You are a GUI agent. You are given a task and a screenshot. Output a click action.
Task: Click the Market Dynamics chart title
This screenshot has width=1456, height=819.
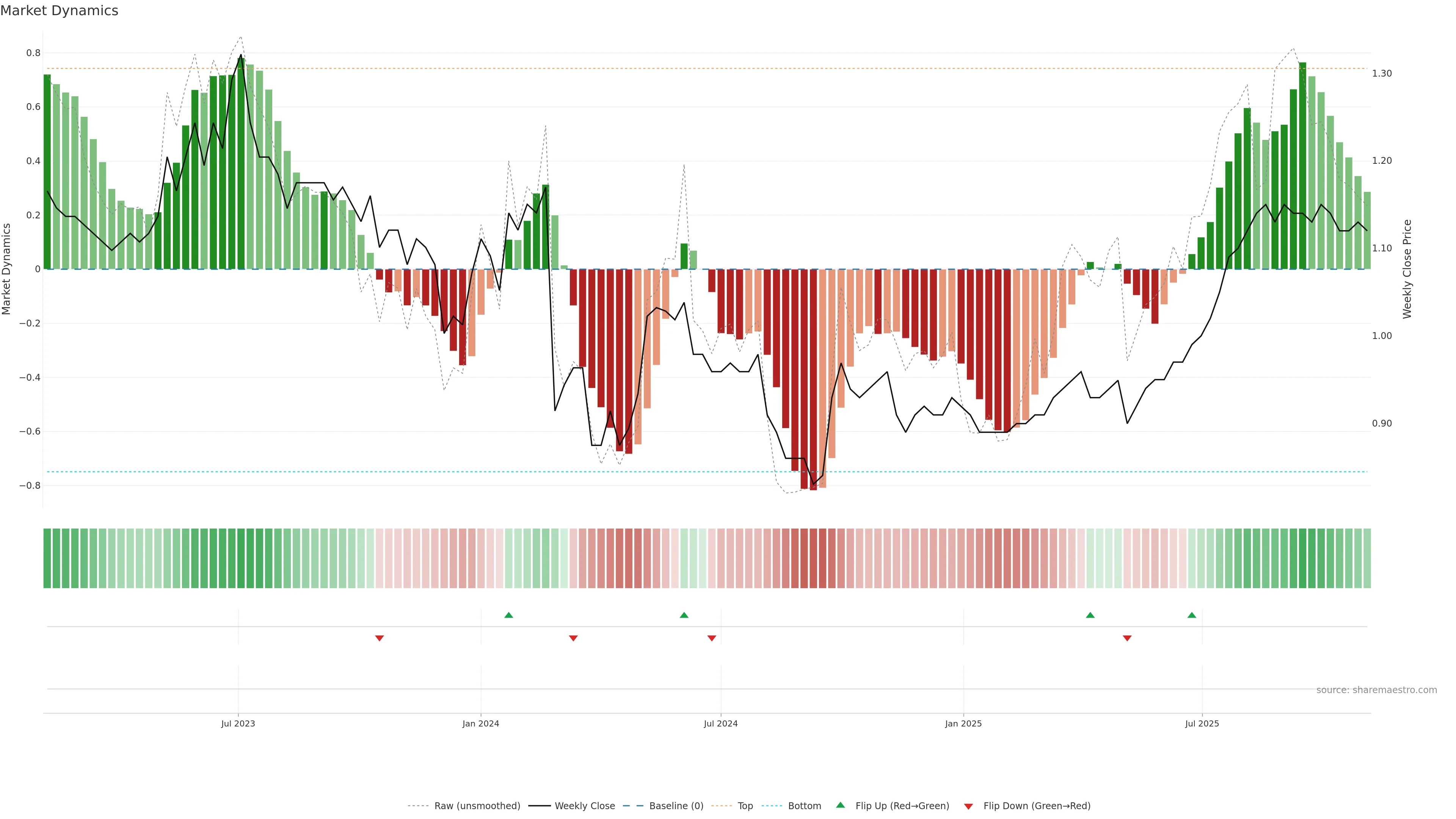click(x=60, y=11)
